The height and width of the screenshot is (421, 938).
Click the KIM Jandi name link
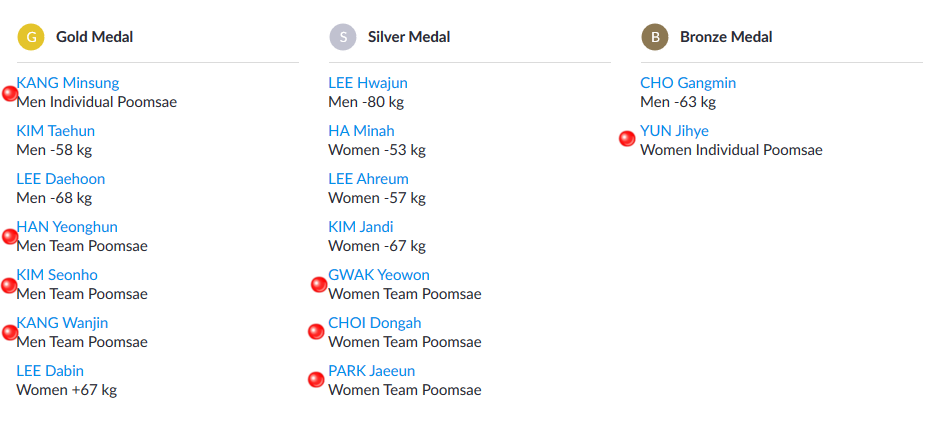click(361, 227)
